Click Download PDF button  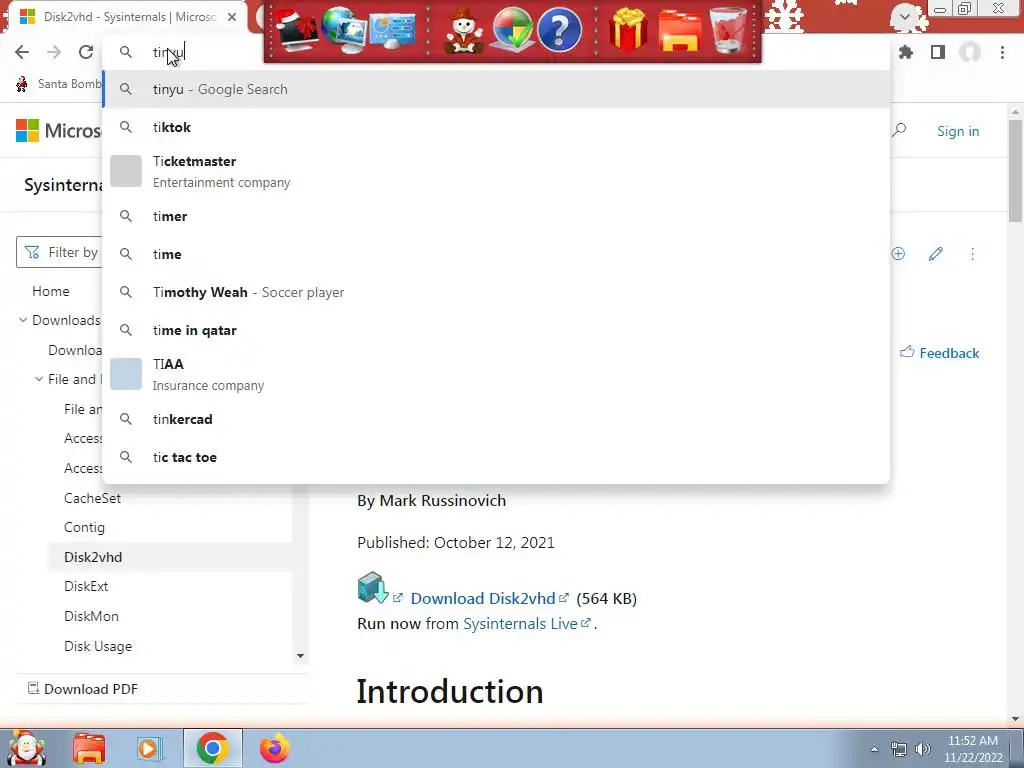click(x=82, y=689)
